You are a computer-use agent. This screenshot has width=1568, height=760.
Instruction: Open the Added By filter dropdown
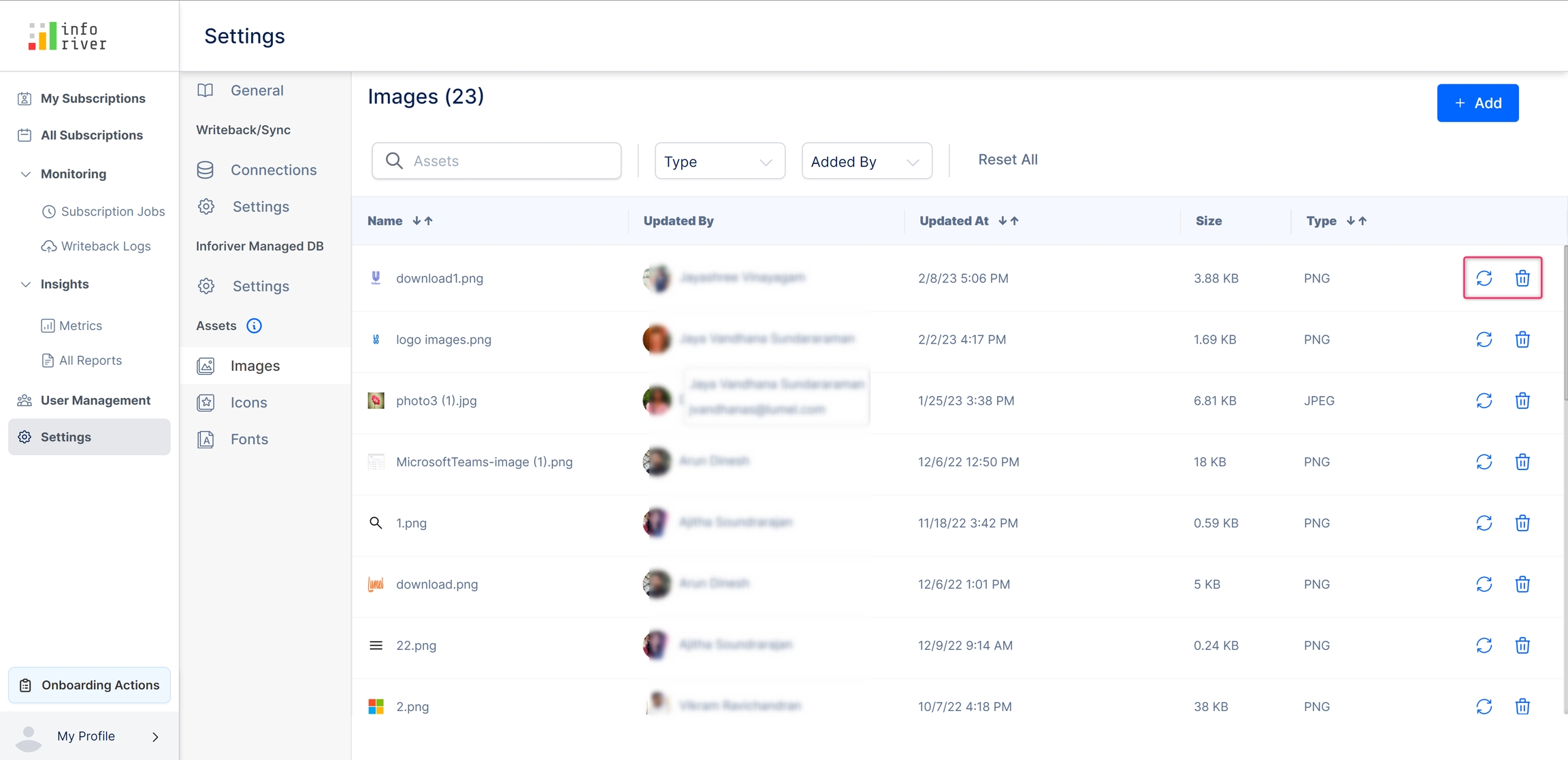pos(866,161)
